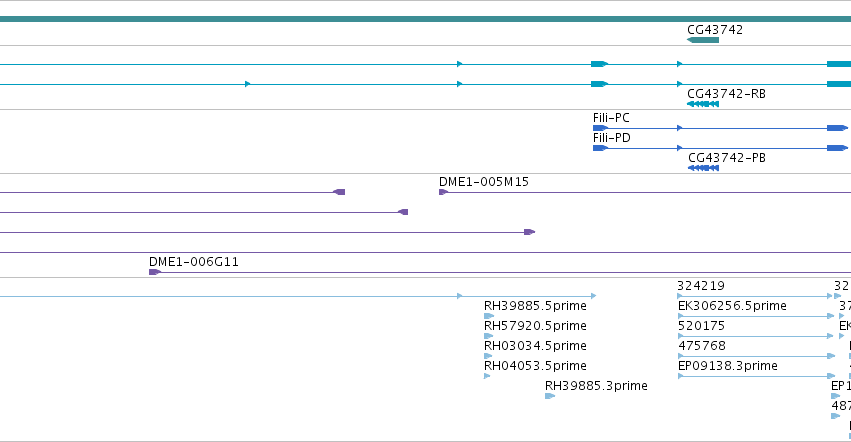
Task: Select the teal CG43742 gene arrow glyph
Action: click(703, 40)
